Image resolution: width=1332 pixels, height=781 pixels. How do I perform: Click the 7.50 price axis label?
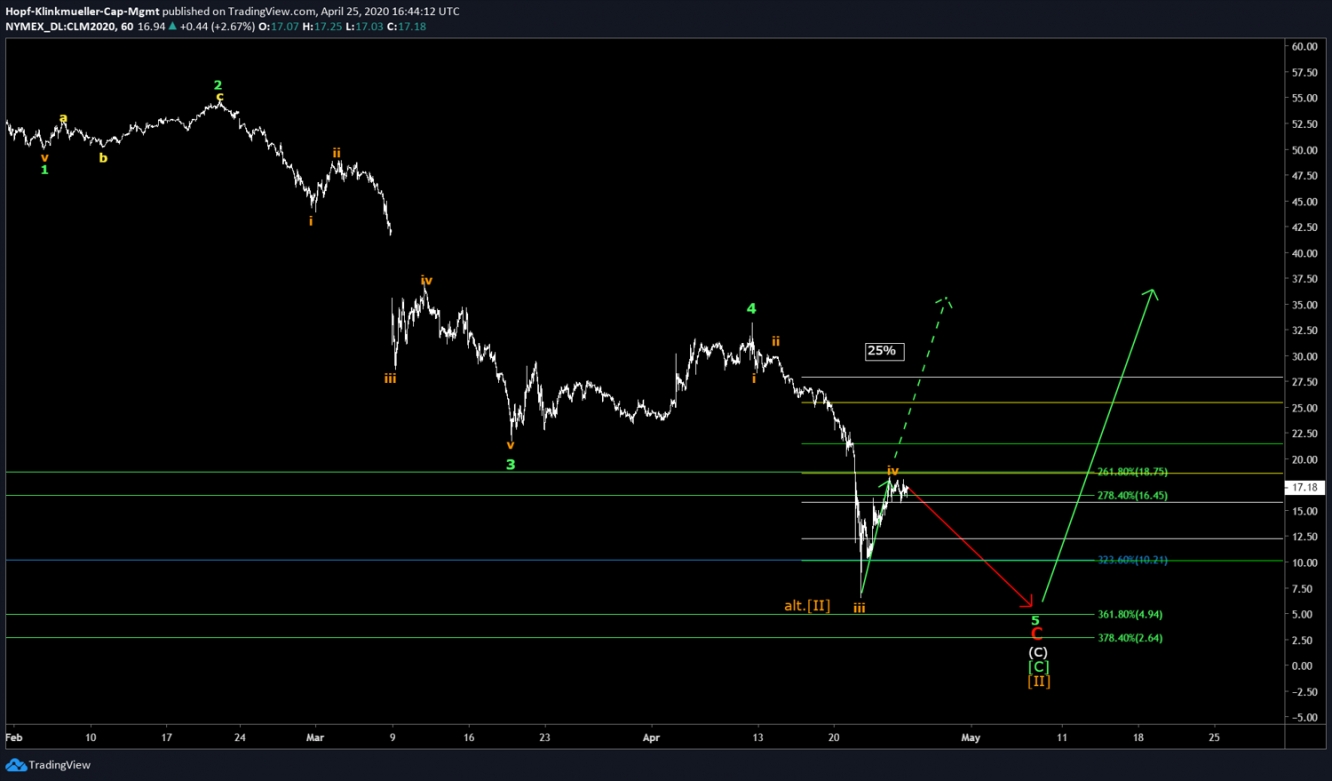1303,588
